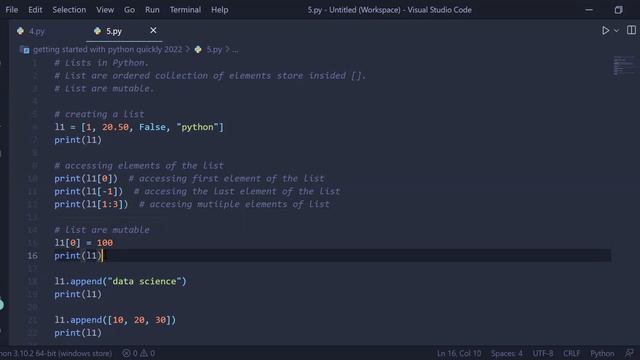Click the comment '# list are mutable'
The image size is (640, 360).
point(102,230)
